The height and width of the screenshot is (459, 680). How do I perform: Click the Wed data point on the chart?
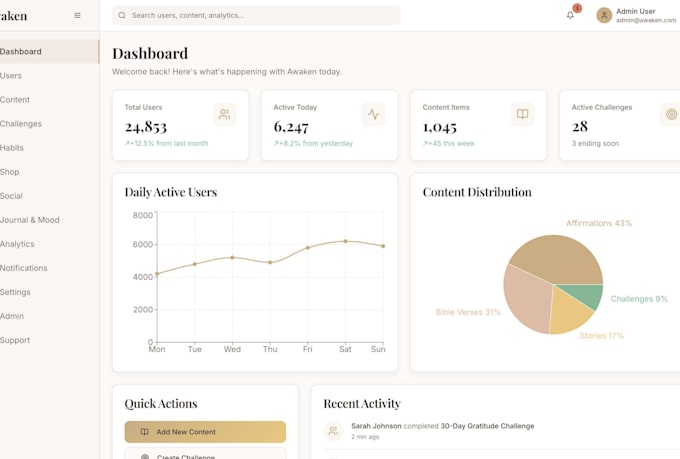coord(232,258)
